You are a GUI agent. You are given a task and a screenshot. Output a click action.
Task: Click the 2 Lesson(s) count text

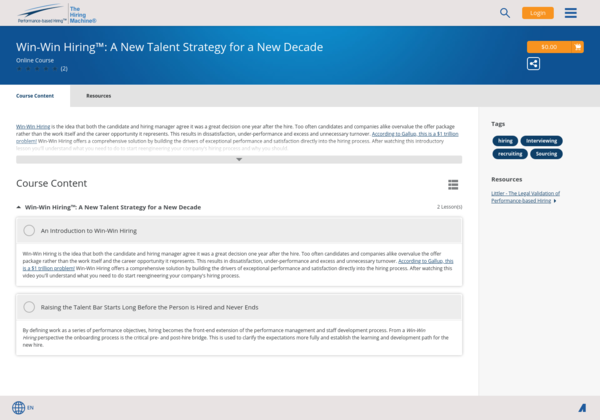tap(450, 207)
